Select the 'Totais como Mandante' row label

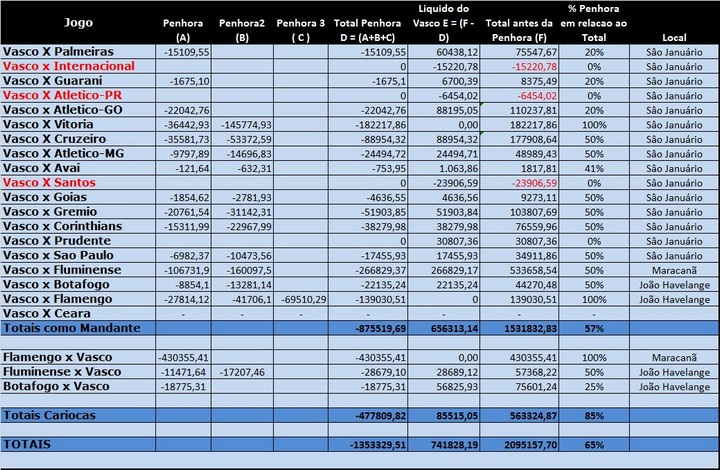pos(72,328)
